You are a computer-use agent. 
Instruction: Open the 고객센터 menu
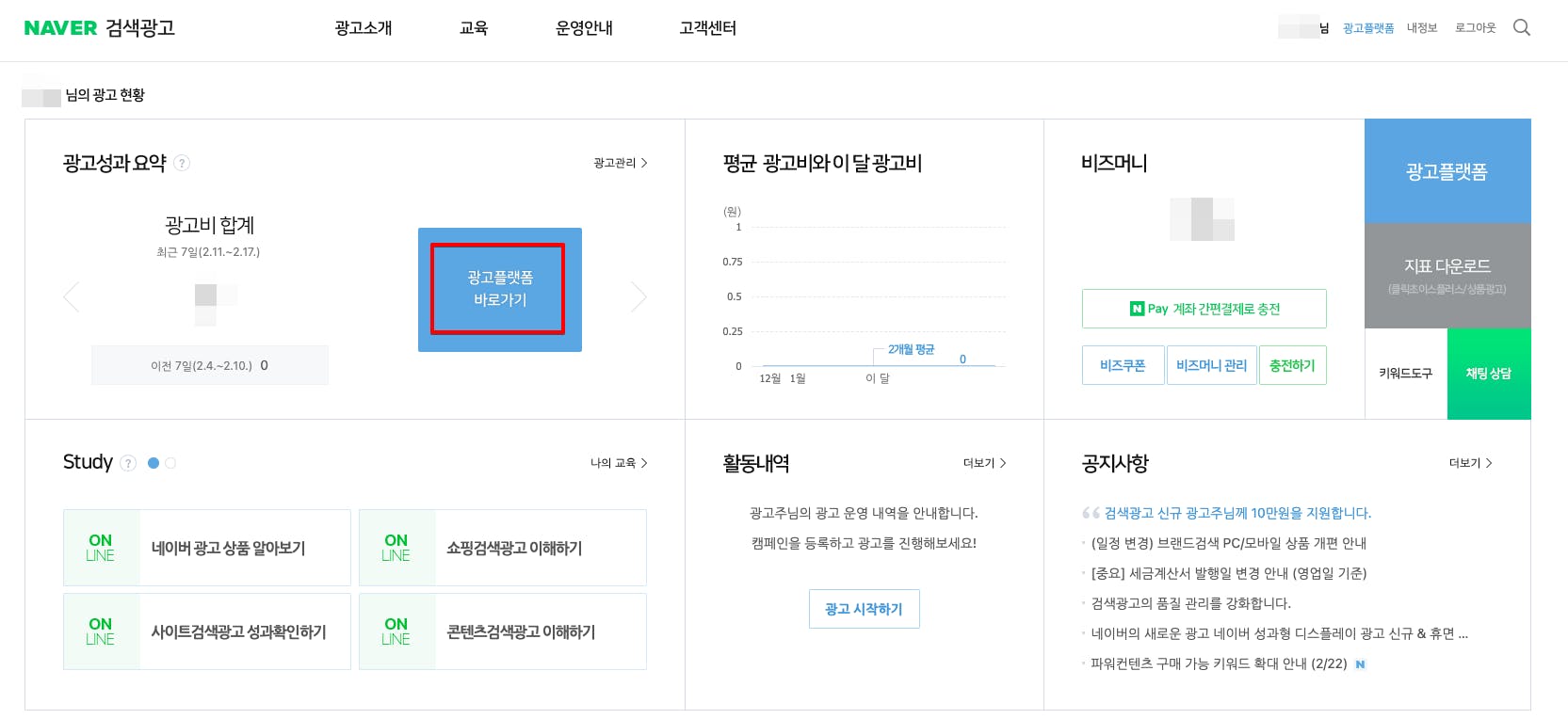(708, 28)
